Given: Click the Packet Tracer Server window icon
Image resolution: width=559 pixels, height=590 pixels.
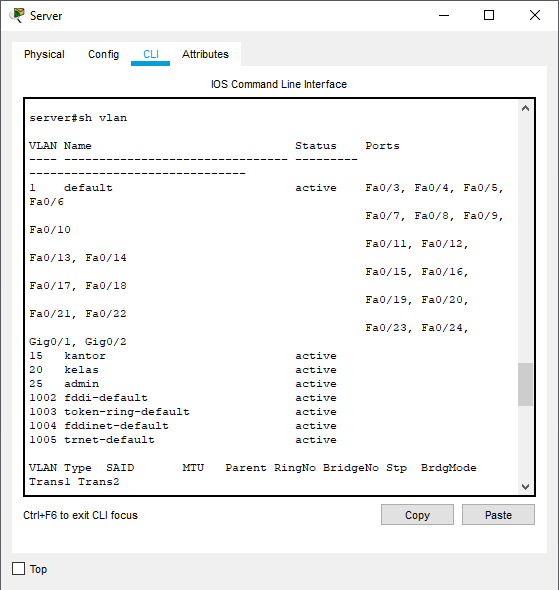Looking at the screenshot, I should 17,15.
